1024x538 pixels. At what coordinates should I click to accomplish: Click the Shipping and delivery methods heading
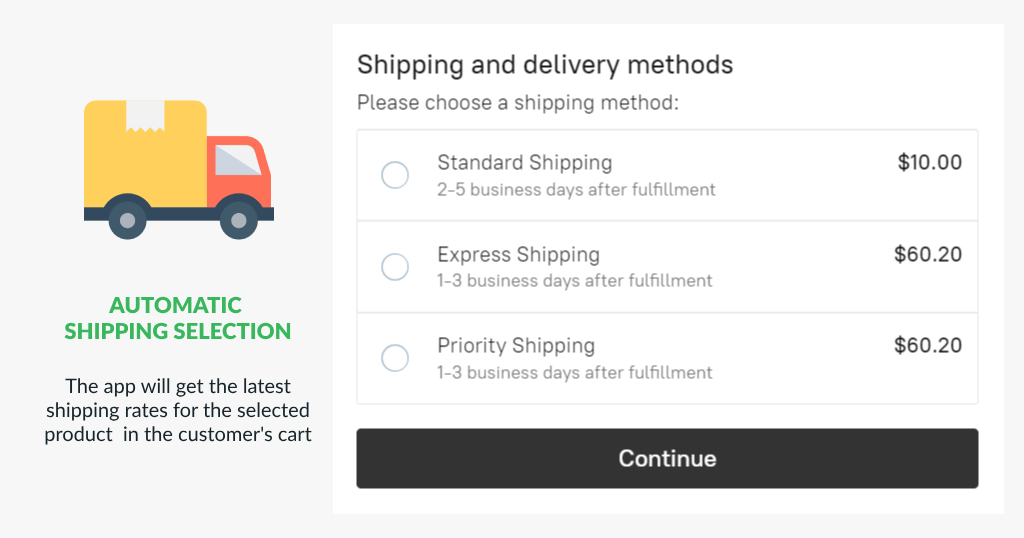[545, 65]
